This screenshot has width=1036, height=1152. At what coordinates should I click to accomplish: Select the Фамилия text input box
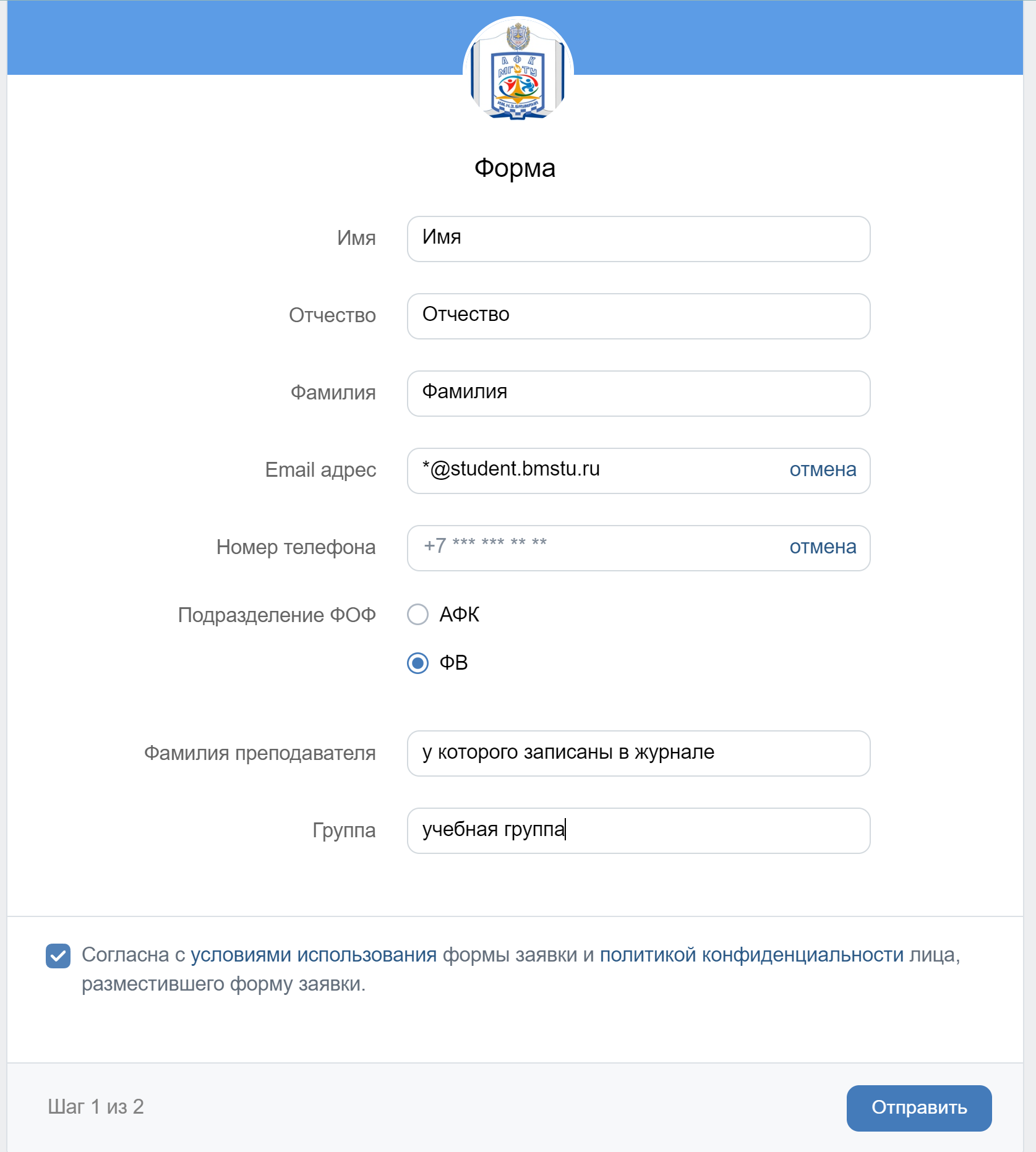coord(638,393)
